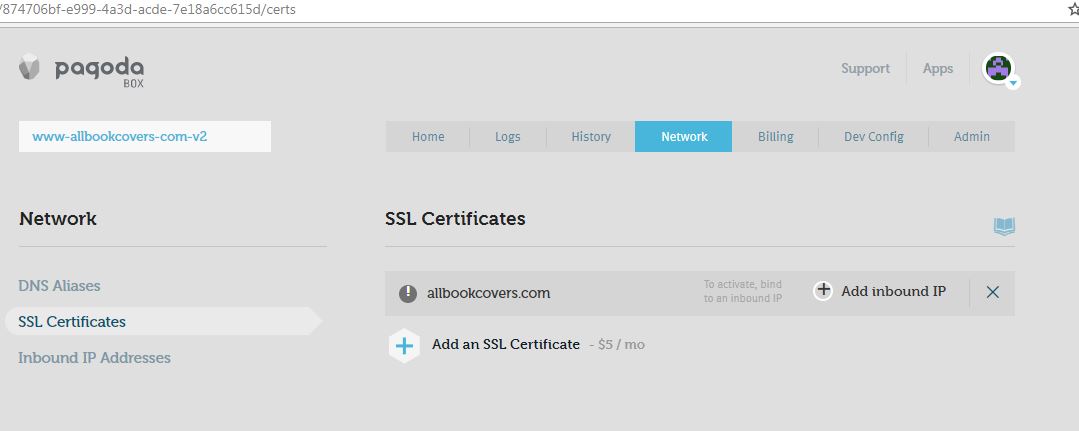Switch to the Dev Config tab
This screenshot has height=431, width=1079.
[874, 136]
